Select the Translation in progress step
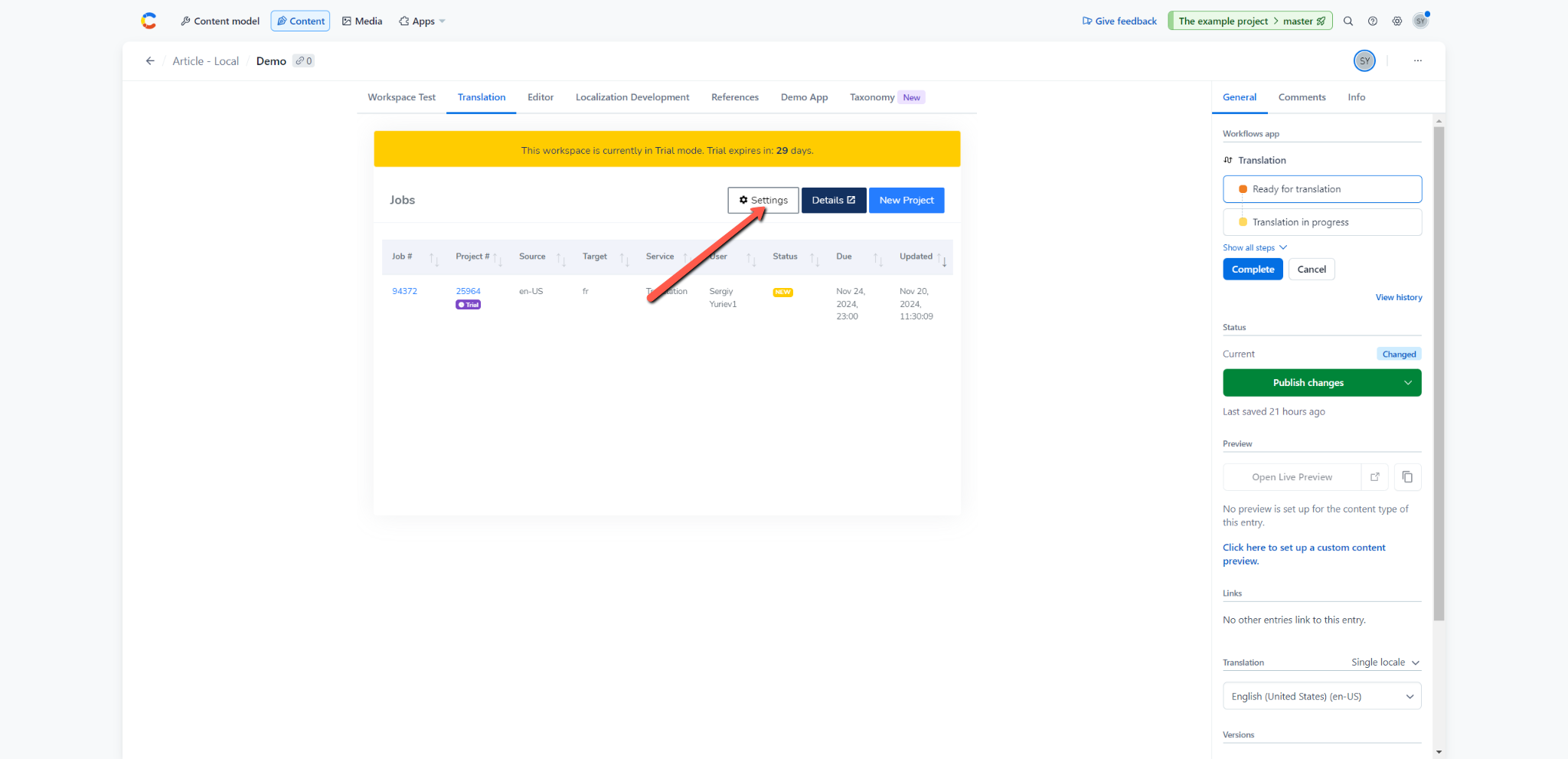The image size is (1568, 759). click(1322, 222)
